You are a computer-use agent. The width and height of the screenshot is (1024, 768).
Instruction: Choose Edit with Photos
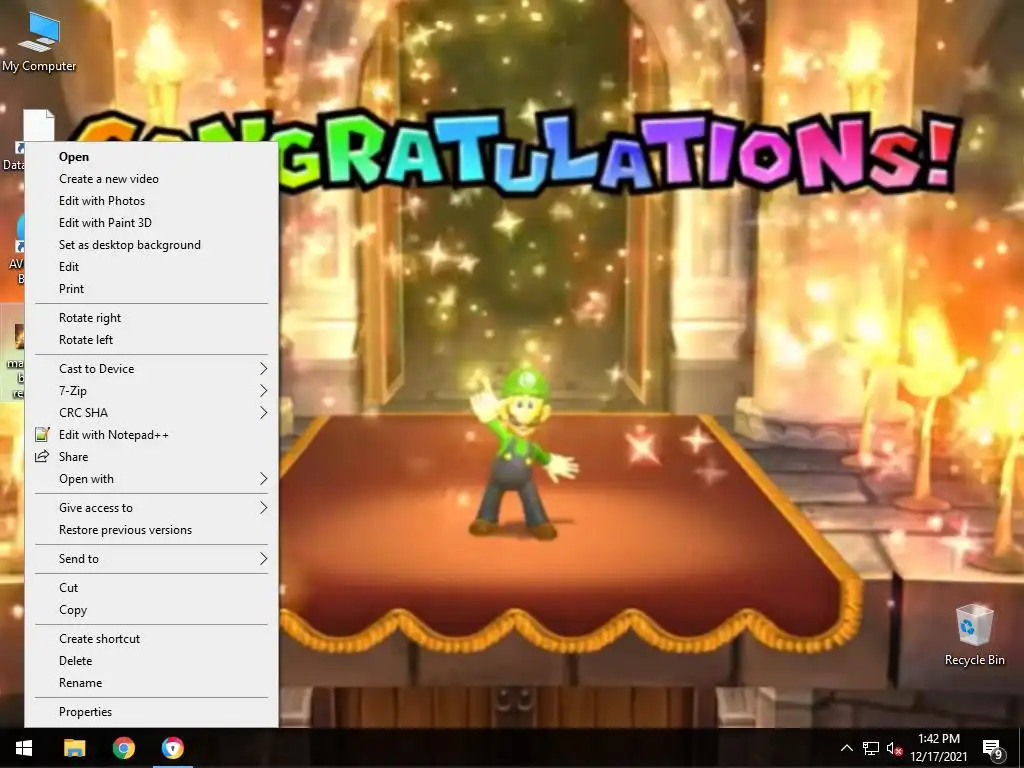(x=152, y=201)
